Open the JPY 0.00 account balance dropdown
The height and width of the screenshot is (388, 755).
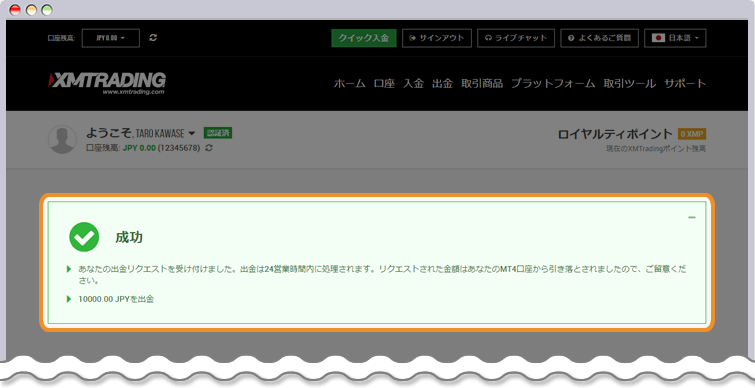[111, 38]
